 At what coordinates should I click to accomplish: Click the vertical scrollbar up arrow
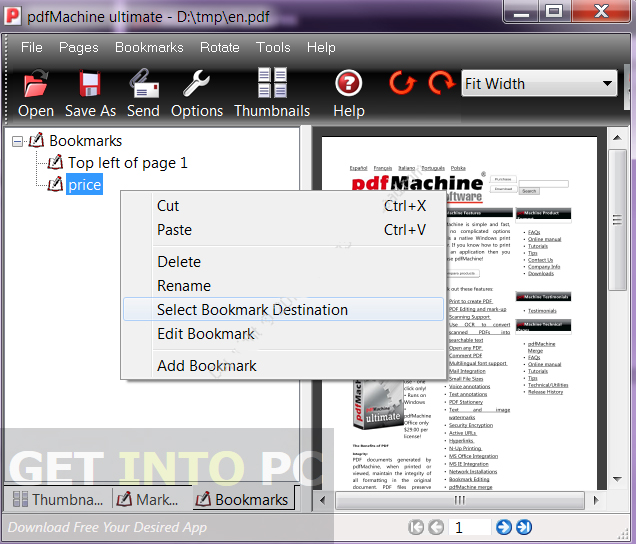click(617, 138)
